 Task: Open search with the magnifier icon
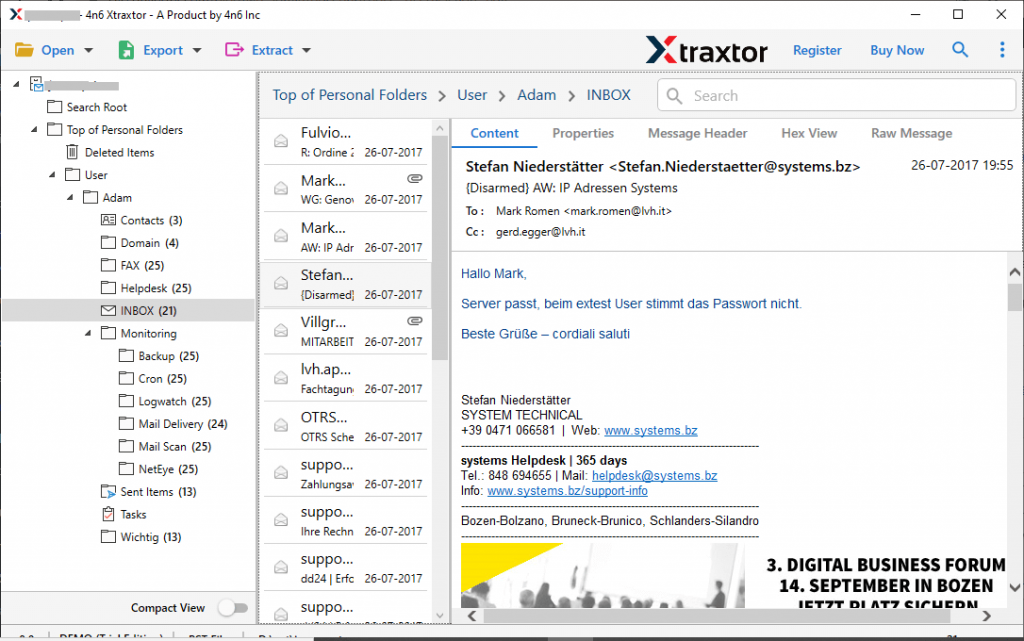(x=959, y=48)
